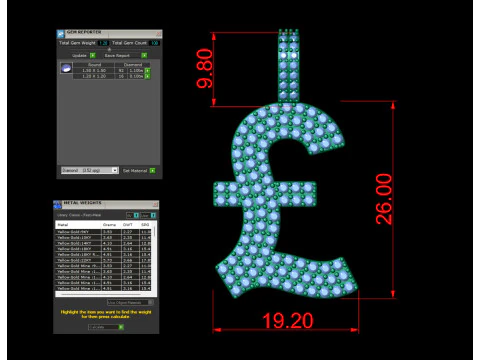The height and width of the screenshot is (360, 480).
Task: Click the green Update button in Gem Reporter
Action: (x=93, y=55)
